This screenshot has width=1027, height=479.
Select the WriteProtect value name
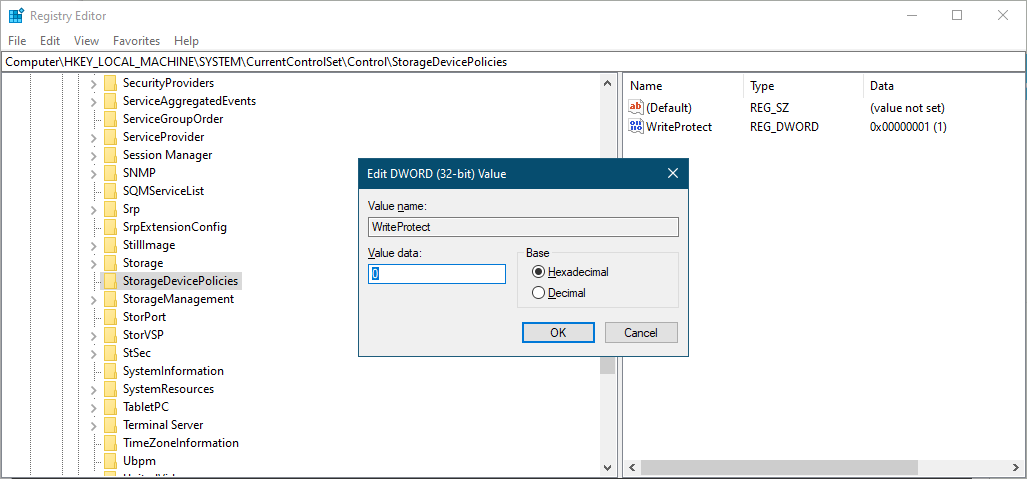click(679, 126)
